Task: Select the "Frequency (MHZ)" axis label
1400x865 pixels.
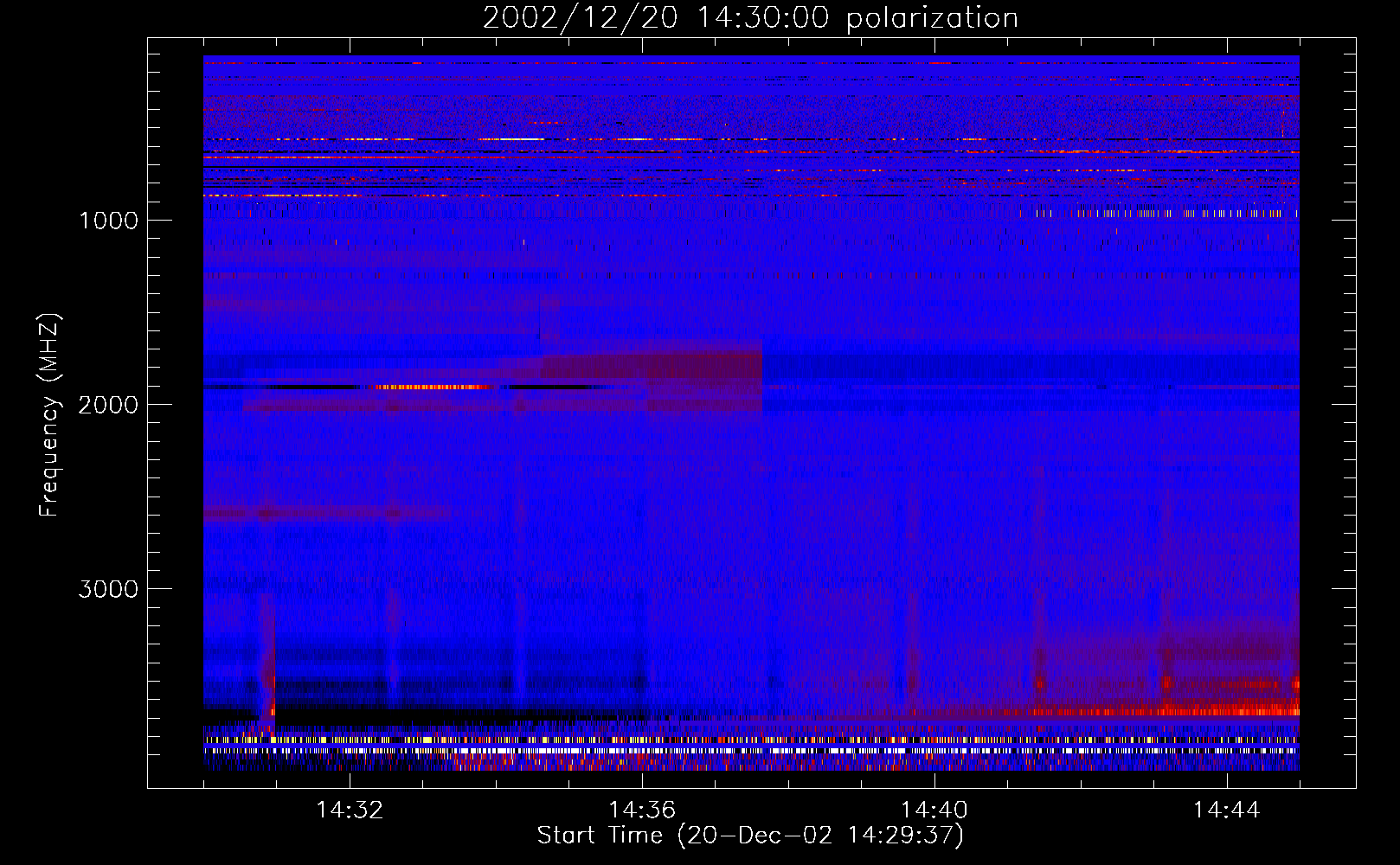Action: point(48,415)
